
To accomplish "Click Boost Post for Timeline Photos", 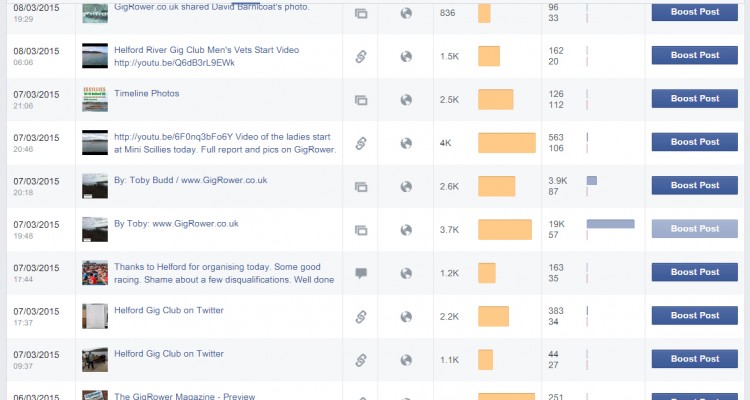I will (695, 99).
